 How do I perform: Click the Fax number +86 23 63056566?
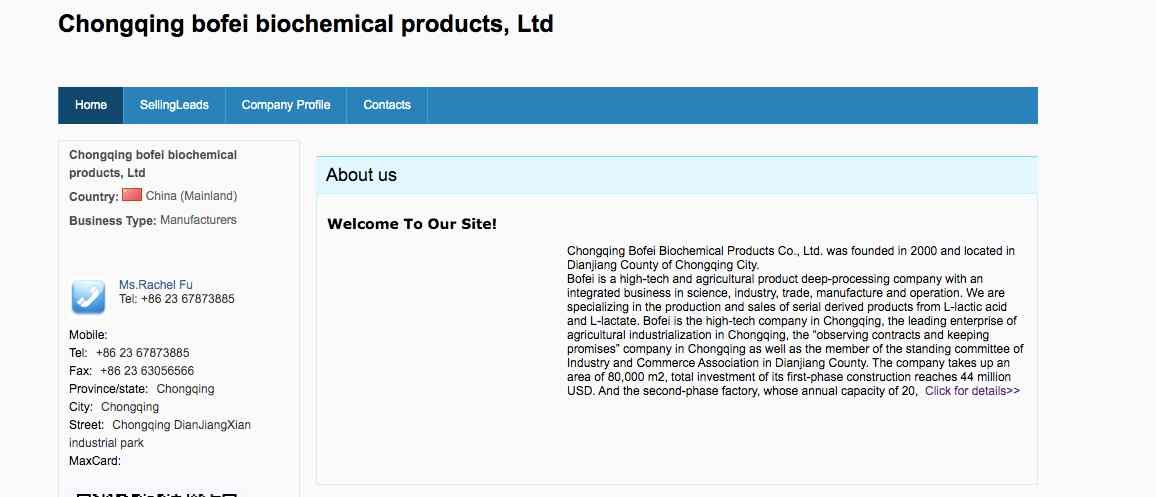[147, 370]
